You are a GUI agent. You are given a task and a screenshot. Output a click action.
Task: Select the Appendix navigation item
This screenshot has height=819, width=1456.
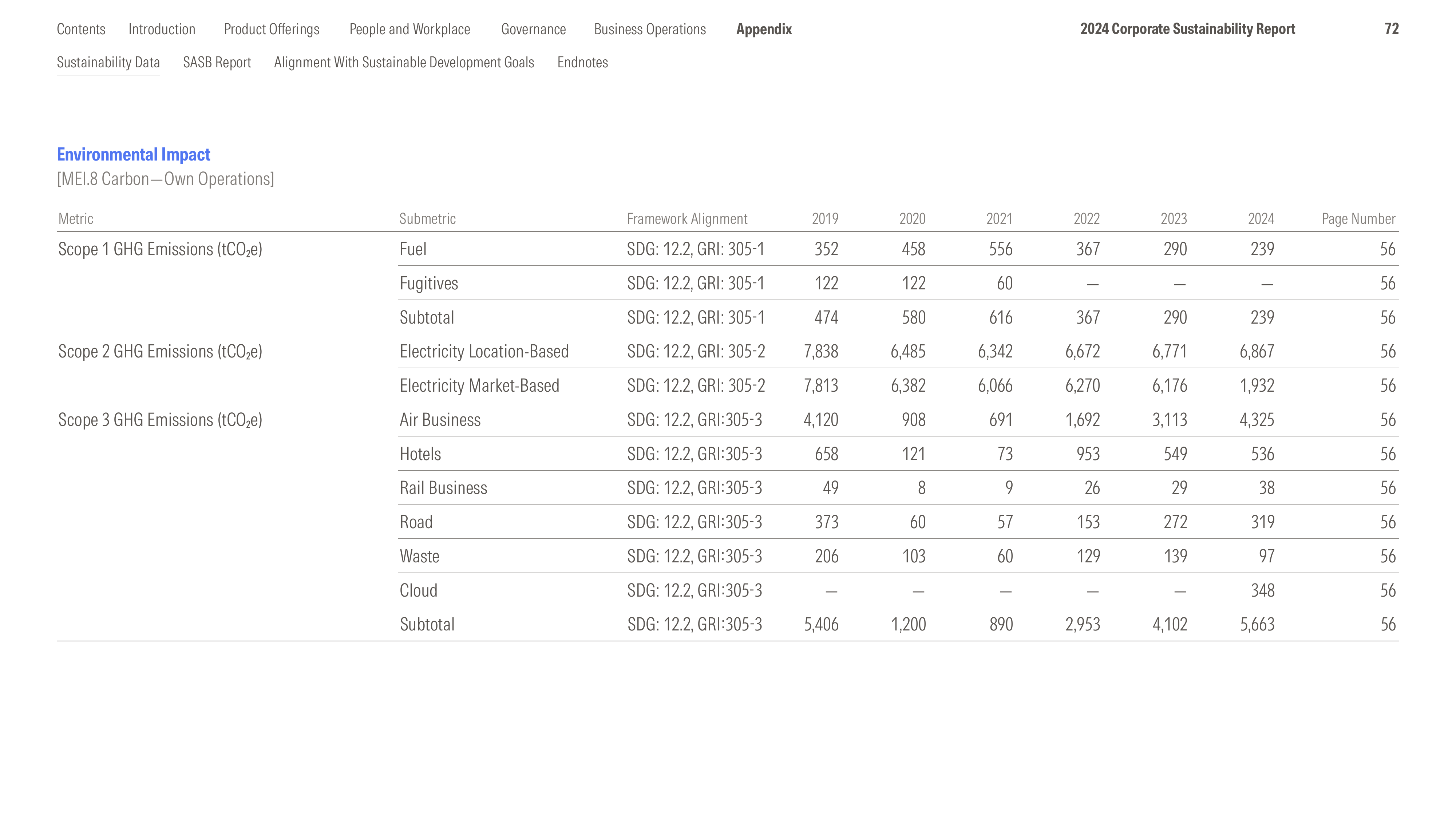764,29
